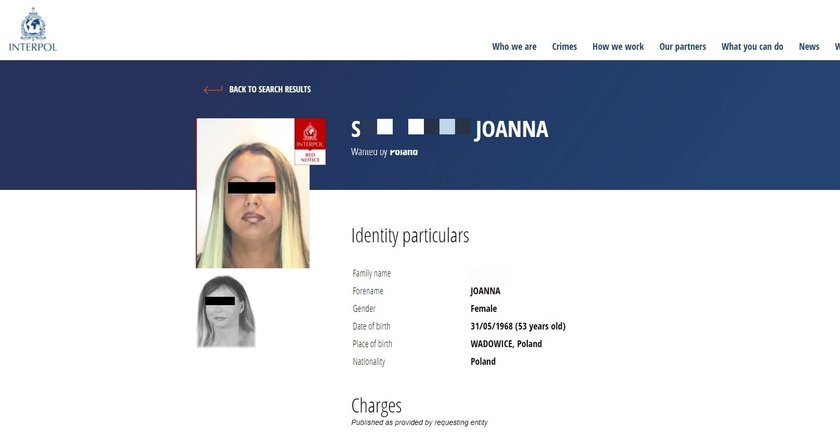This screenshot has width=840, height=440.
Task: Select the black-and-white thumbnail photo
Action: click(x=226, y=311)
